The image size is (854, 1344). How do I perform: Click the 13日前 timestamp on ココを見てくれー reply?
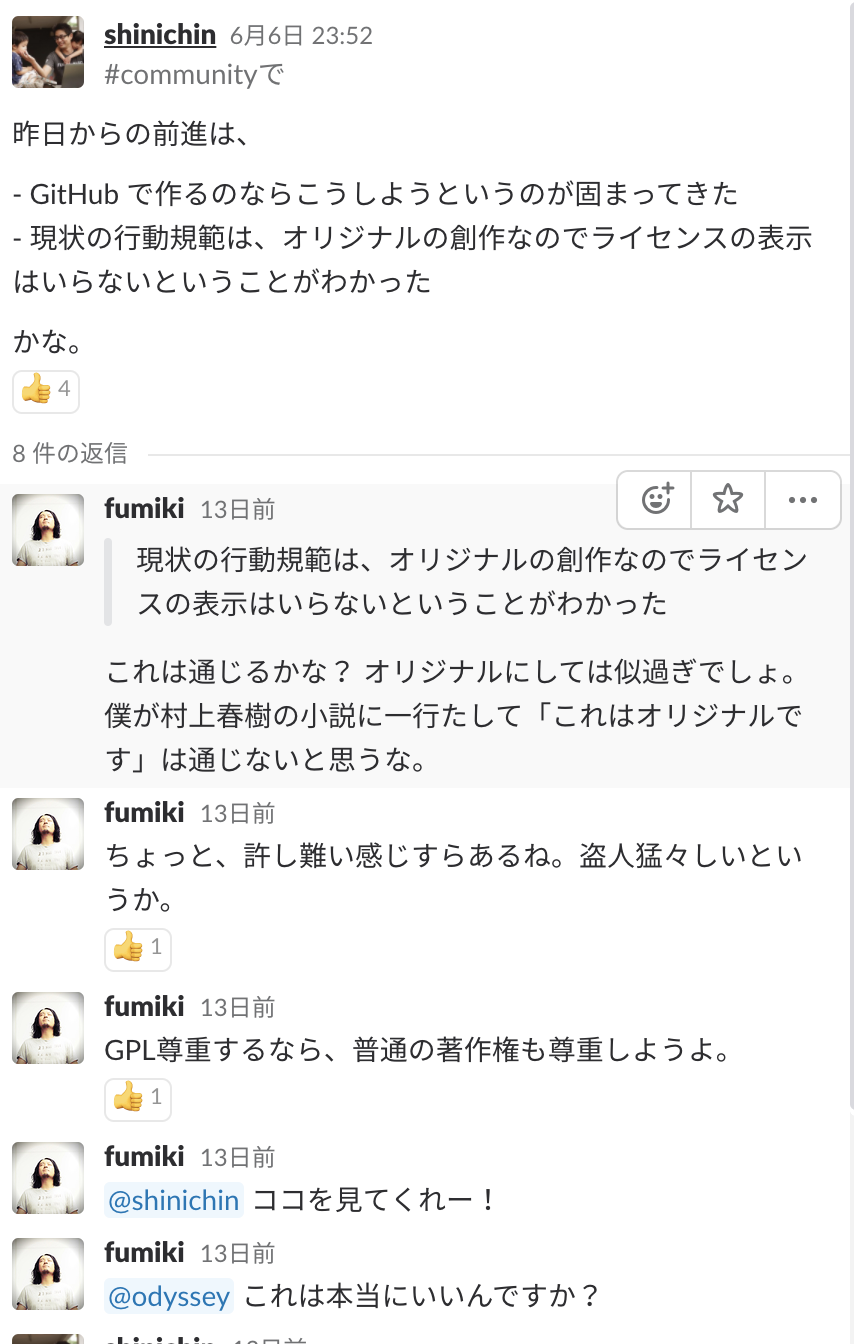pyautogui.click(x=237, y=1158)
